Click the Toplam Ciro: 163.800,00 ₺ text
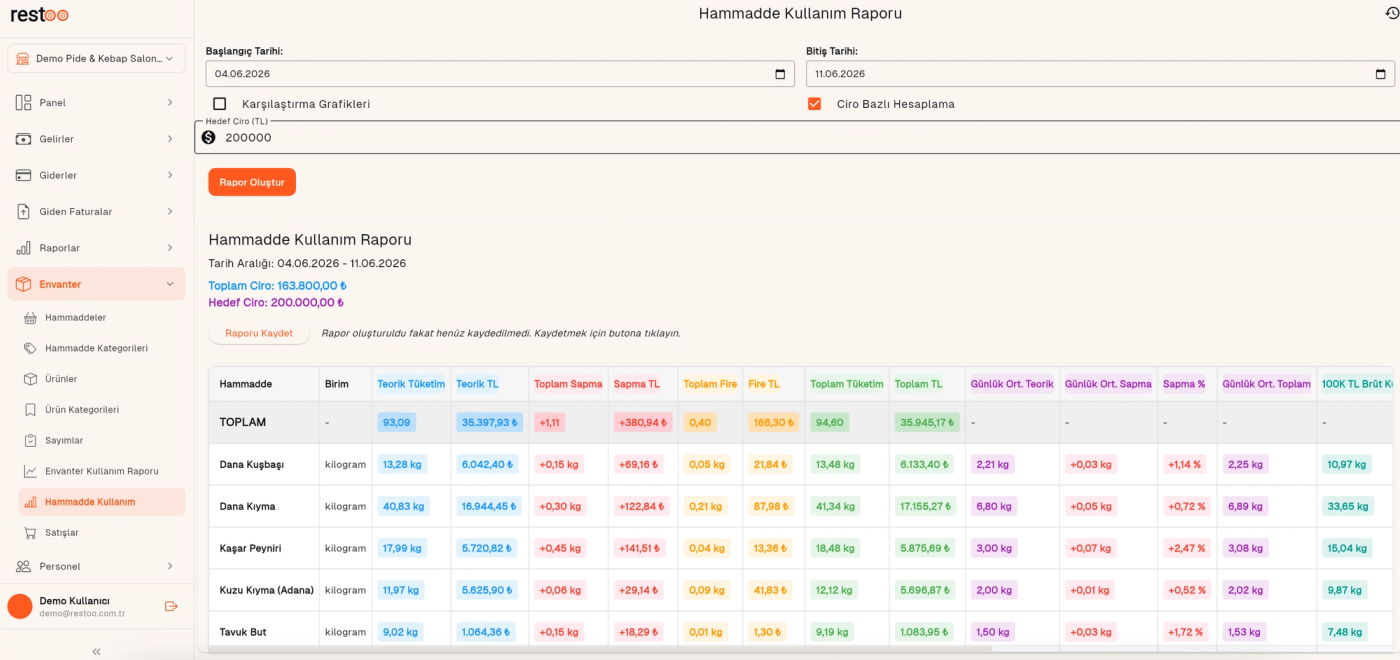The width and height of the screenshot is (1400, 660). [x=277, y=286]
